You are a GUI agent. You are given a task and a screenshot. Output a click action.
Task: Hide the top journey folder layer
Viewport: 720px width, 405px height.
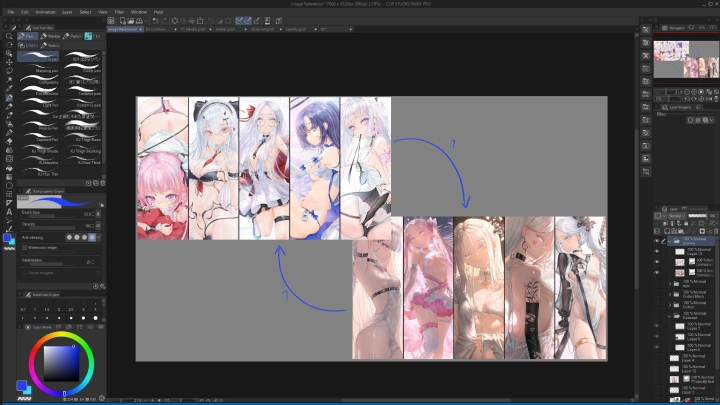tap(657, 241)
